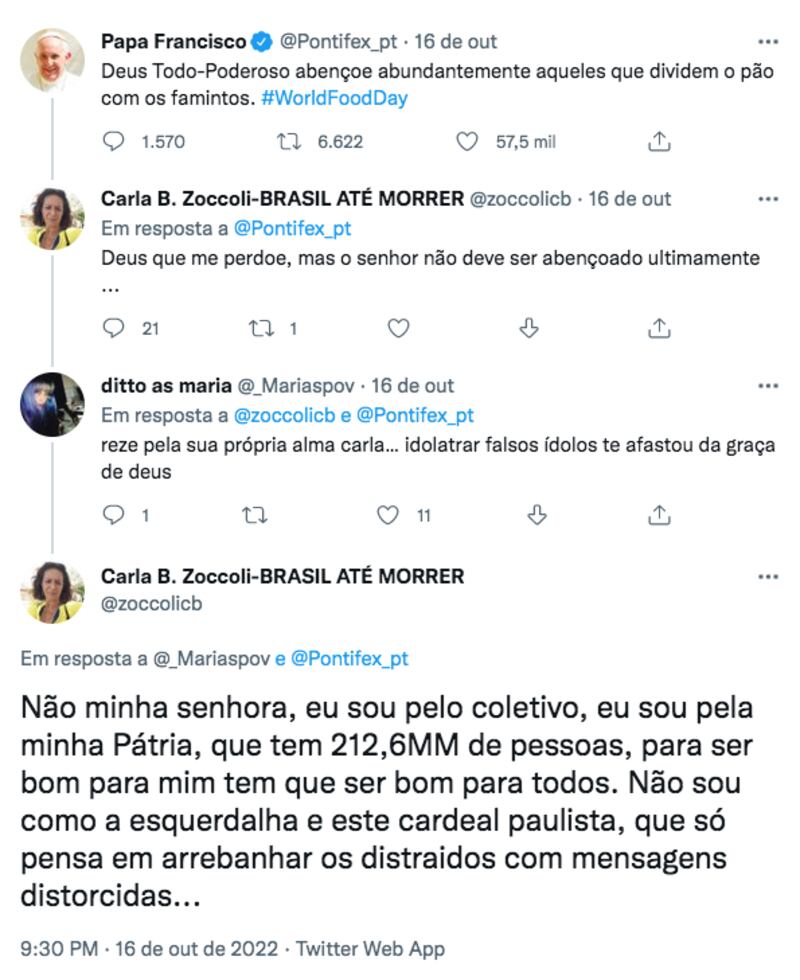The height and width of the screenshot is (980, 800).
Task: Open ditto as maria's avatar
Action: click(52, 404)
